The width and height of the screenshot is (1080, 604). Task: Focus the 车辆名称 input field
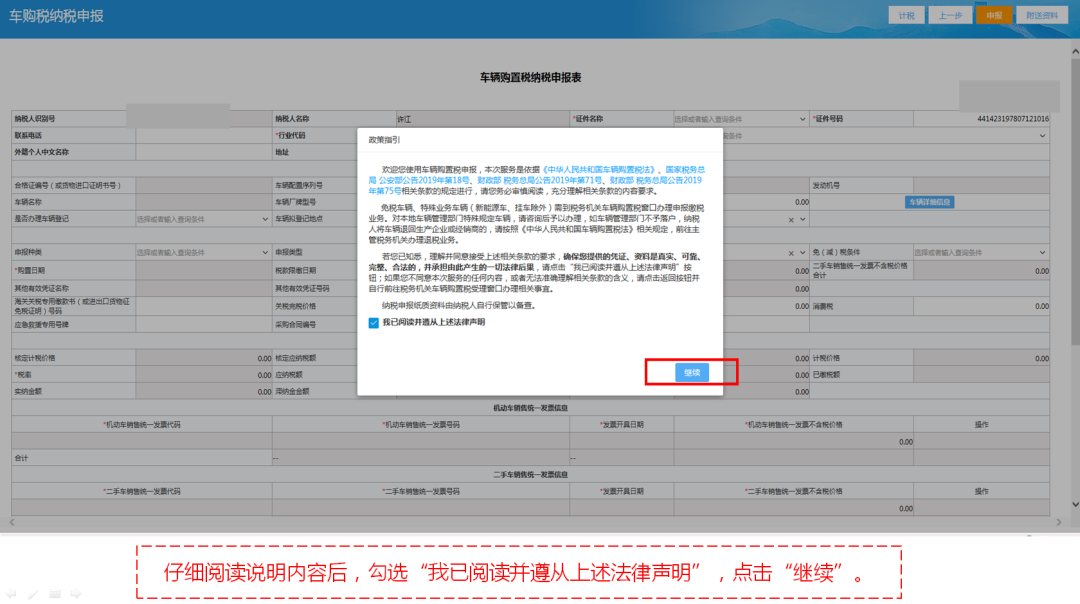point(204,202)
